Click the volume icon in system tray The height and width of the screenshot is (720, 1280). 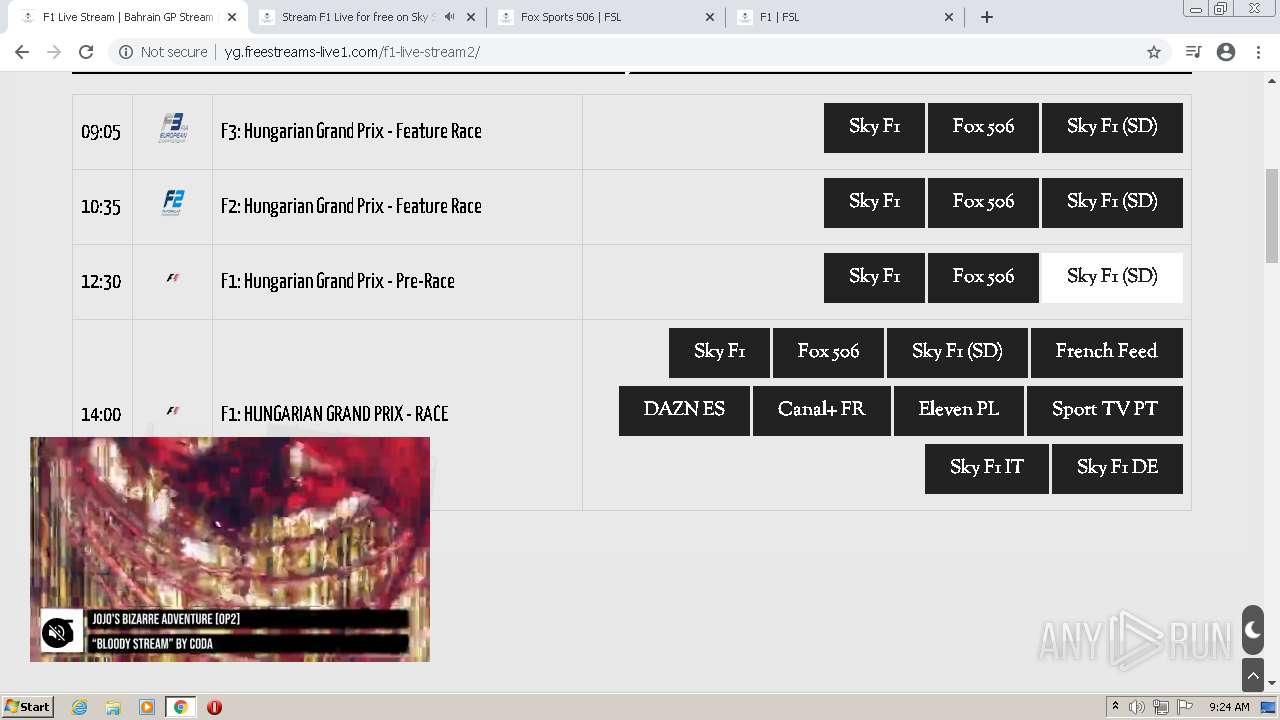click(1137, 707)
